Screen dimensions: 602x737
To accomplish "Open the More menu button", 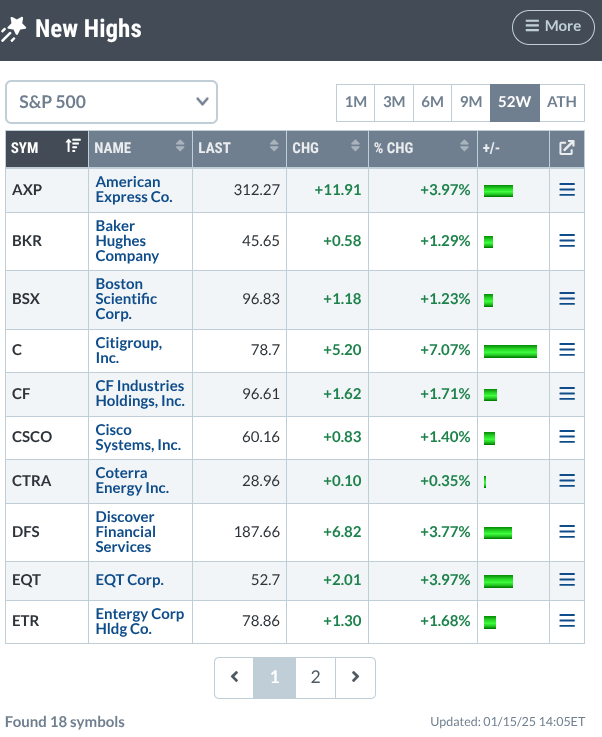I will point(553,27).
